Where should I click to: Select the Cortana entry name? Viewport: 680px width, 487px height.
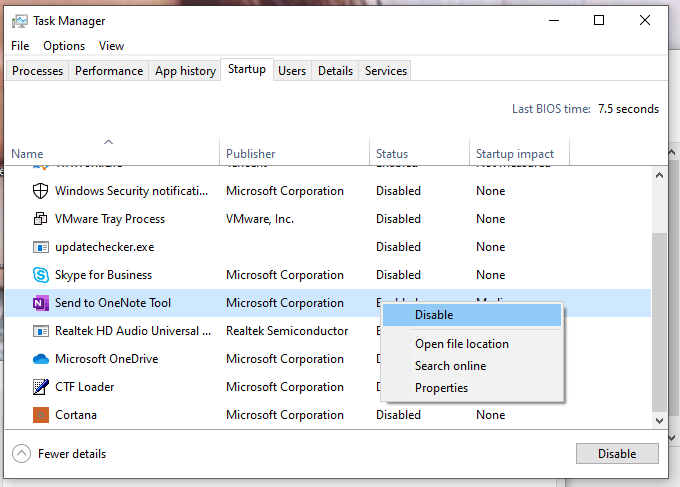click(x=76, y=415)
